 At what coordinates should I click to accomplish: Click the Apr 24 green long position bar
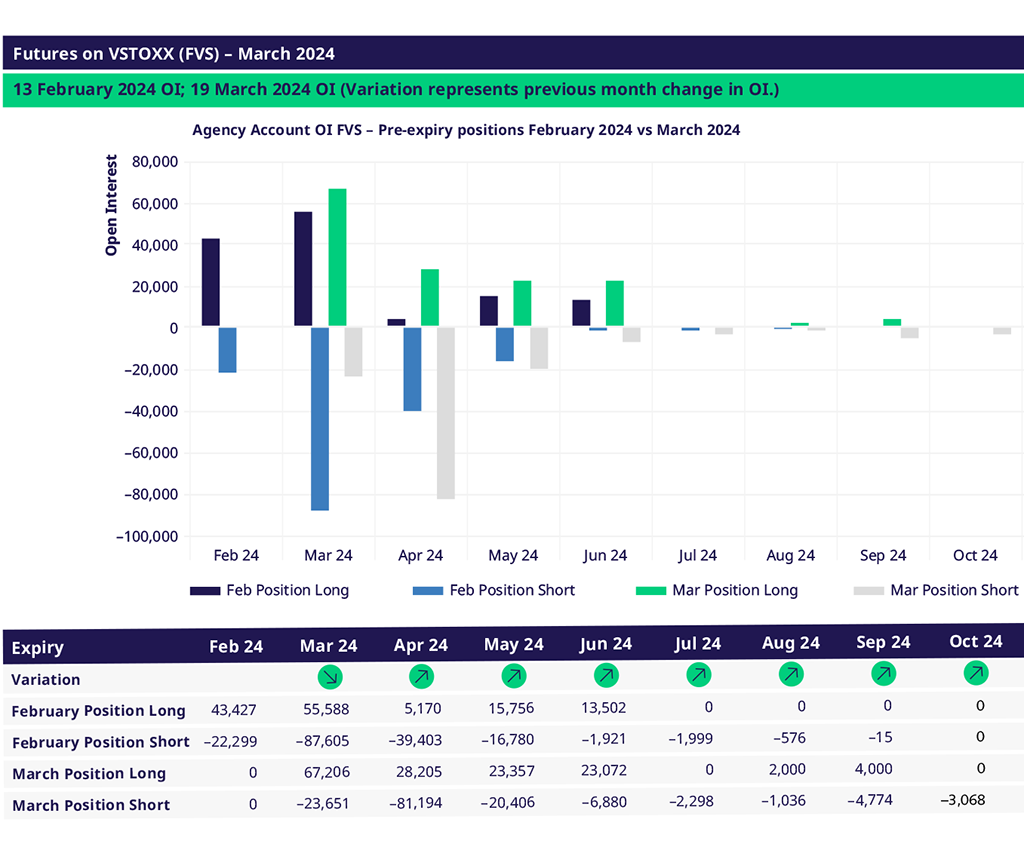click(x=430, y=297)
